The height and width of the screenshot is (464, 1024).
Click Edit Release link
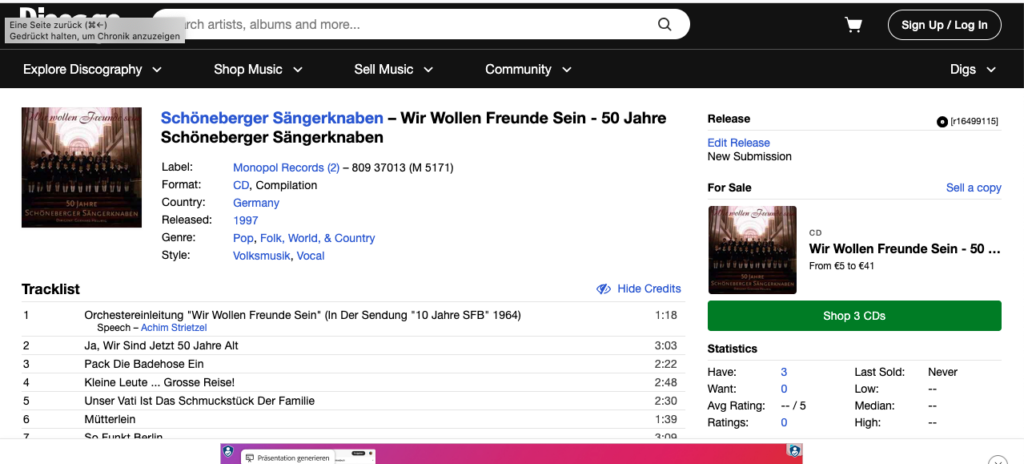pyautogui.click(x=739, y=142)
